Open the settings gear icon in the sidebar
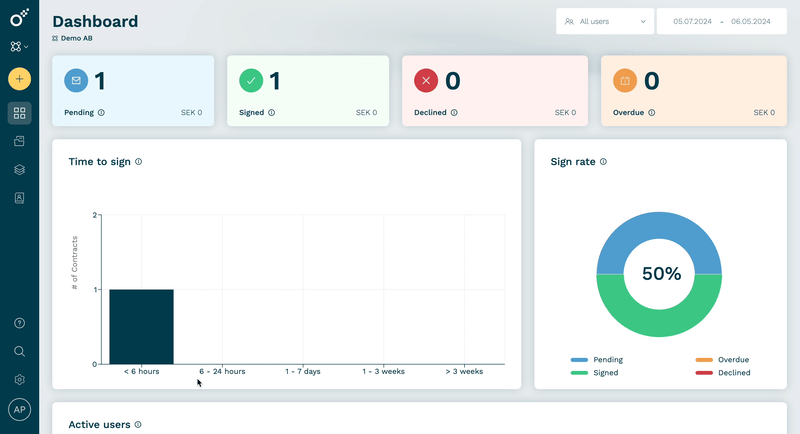Image resolution: width=800 pixels, height=434 pixels. pos(19,380)
